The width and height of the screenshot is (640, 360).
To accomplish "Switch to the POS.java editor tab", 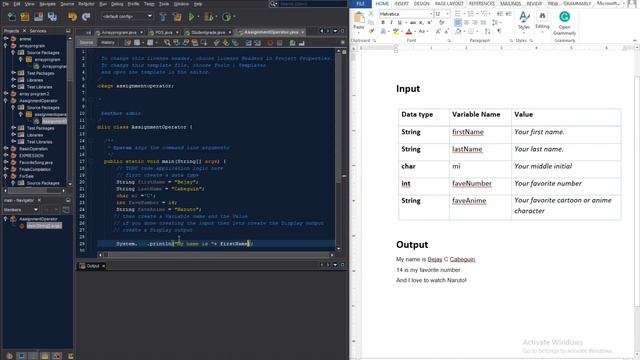I will click(x=163, y=32).
